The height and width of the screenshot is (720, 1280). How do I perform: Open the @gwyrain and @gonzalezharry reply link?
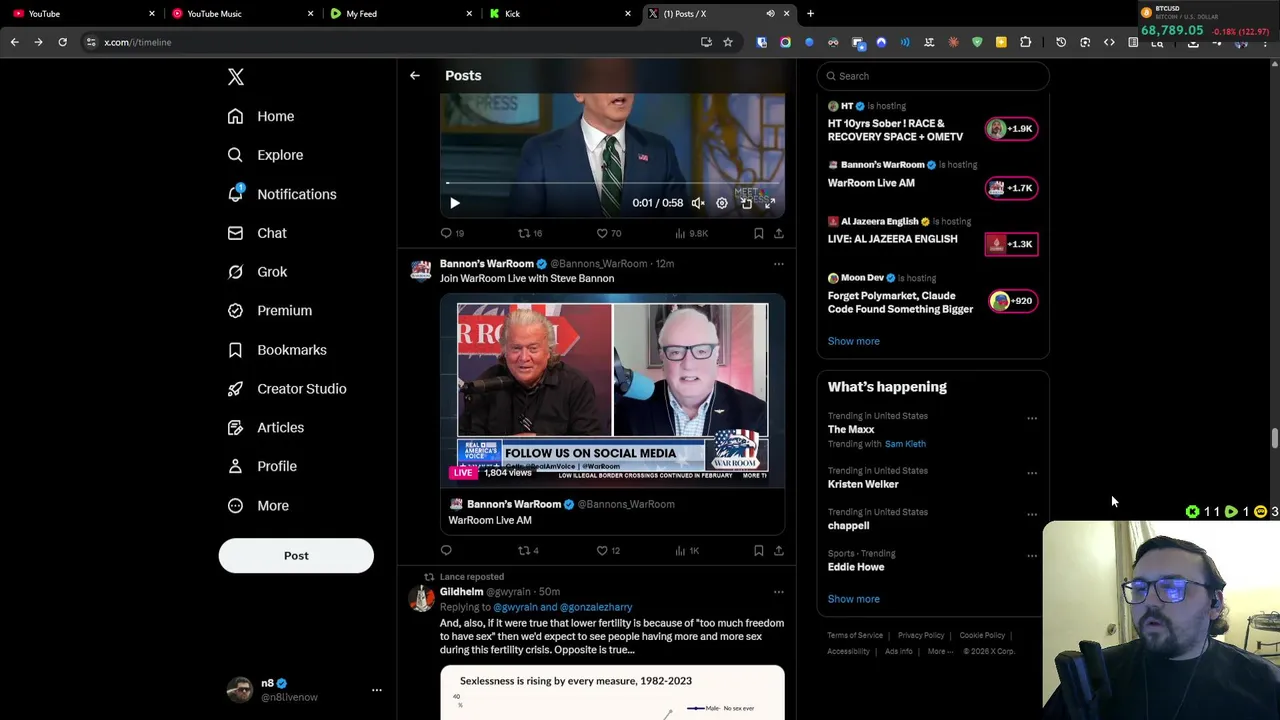pos(563,607)
